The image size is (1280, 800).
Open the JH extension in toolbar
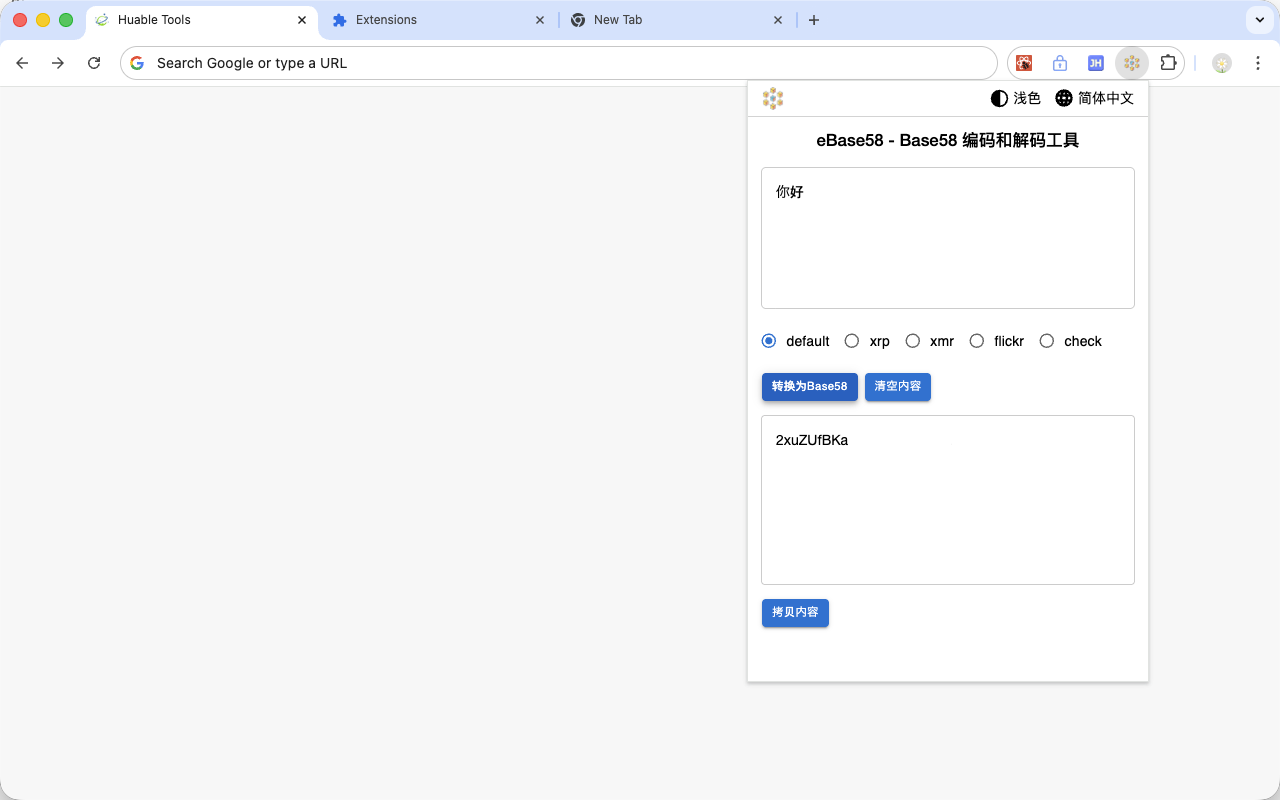coord(1096,63)
